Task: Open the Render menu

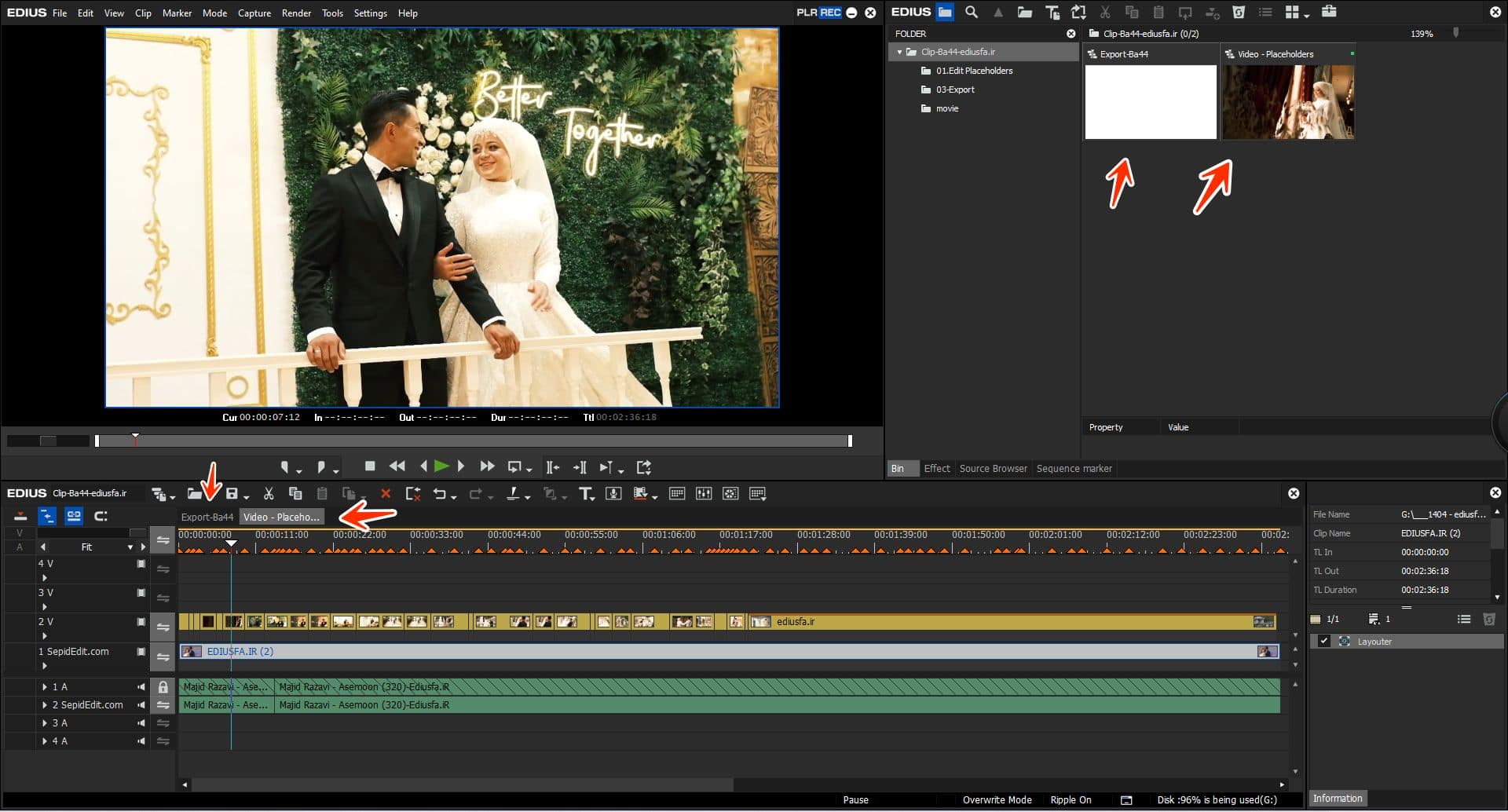Action: point(296,13)
